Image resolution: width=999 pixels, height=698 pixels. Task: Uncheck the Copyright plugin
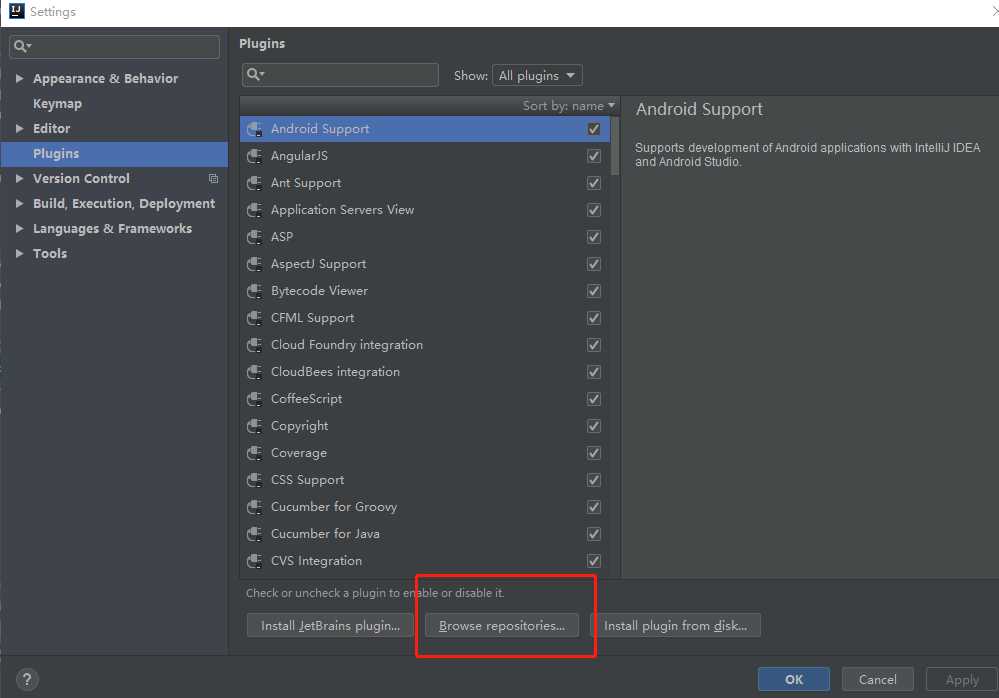point(594,425)
